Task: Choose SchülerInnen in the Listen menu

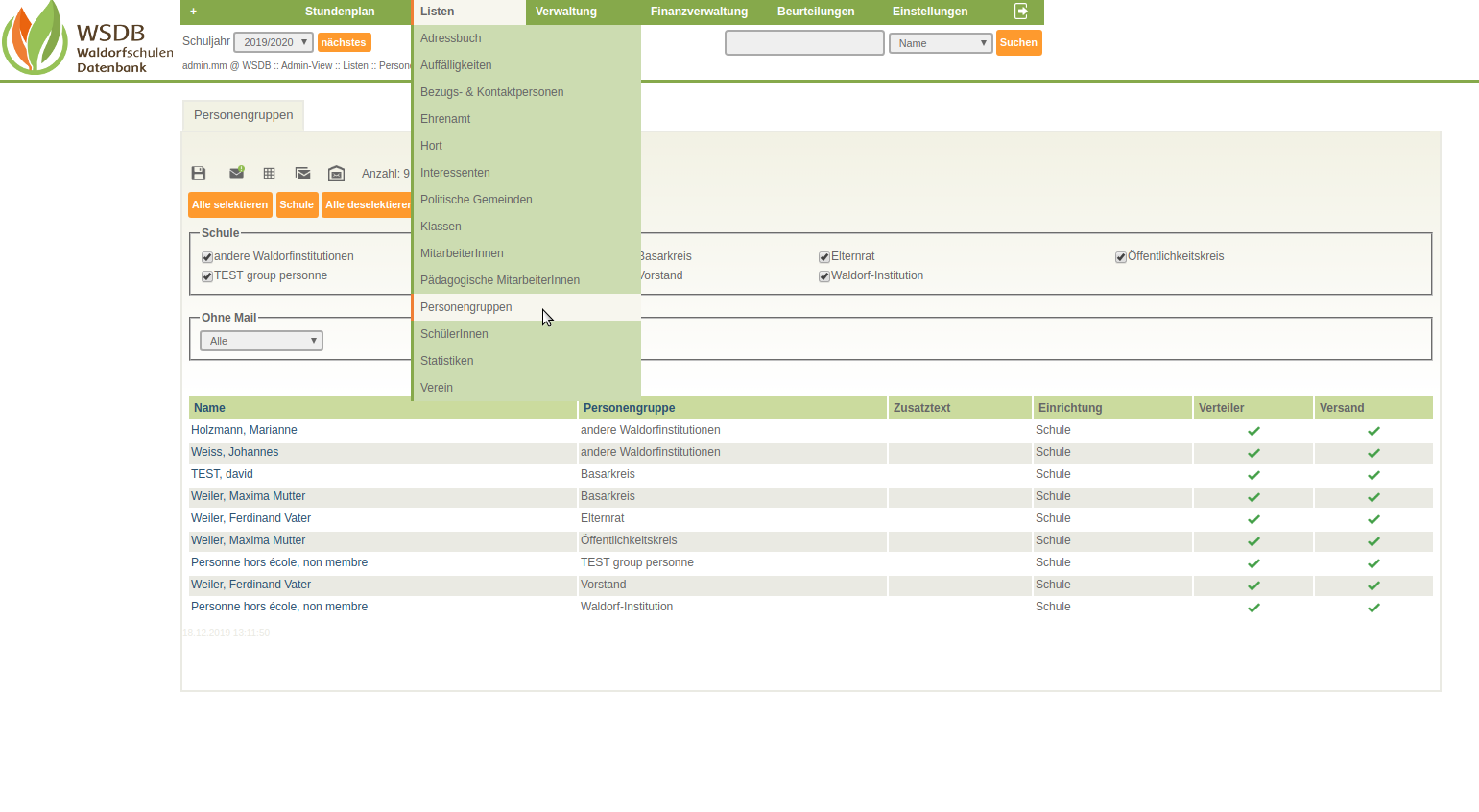Action: pos(454,334)
